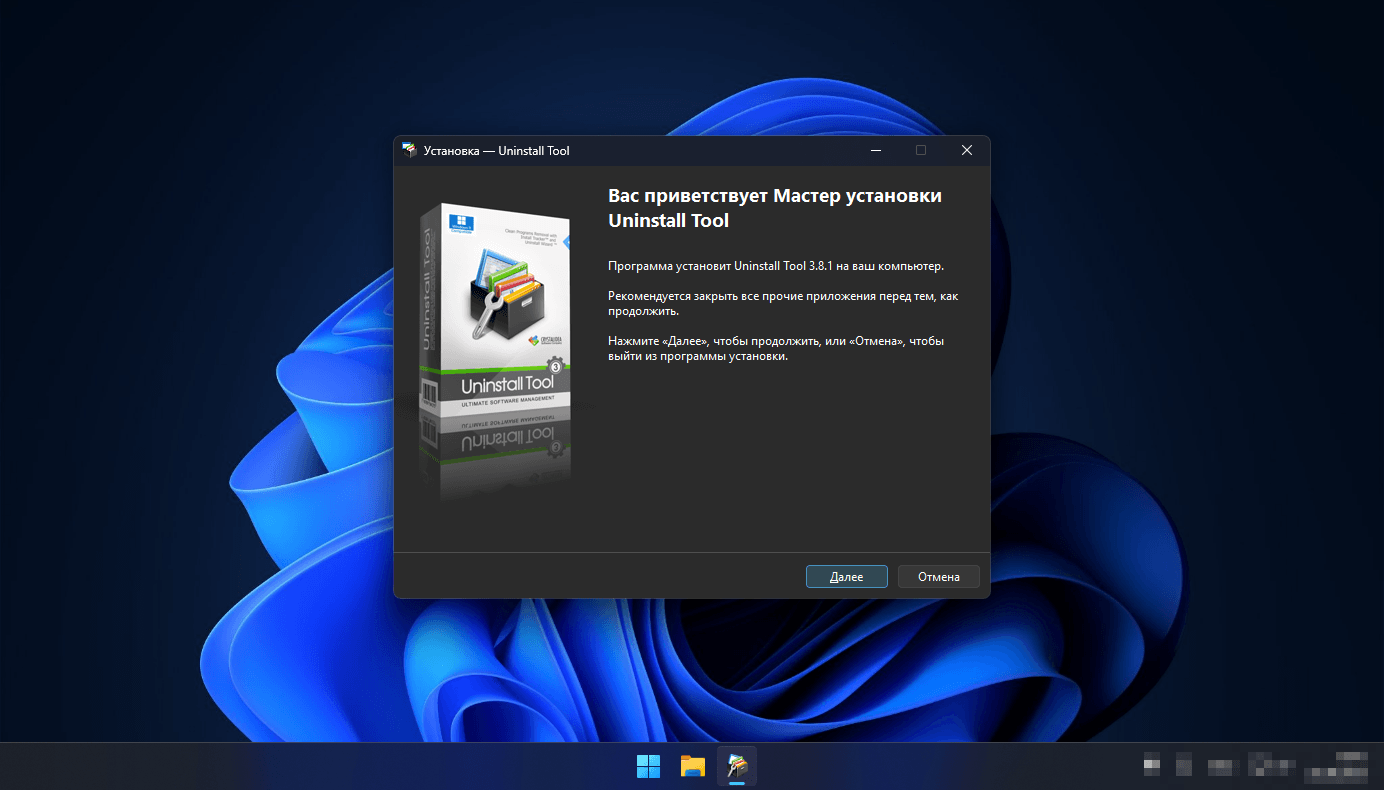
Task: Click the Отмена button
Action: [938, 577]
